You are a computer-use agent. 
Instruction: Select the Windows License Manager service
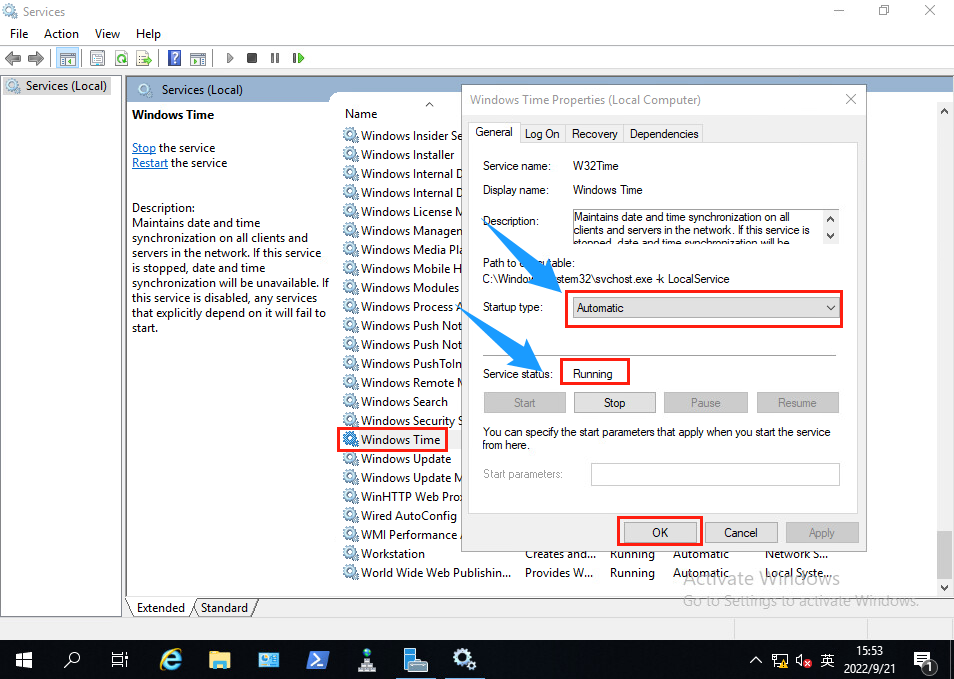point(402,212)
